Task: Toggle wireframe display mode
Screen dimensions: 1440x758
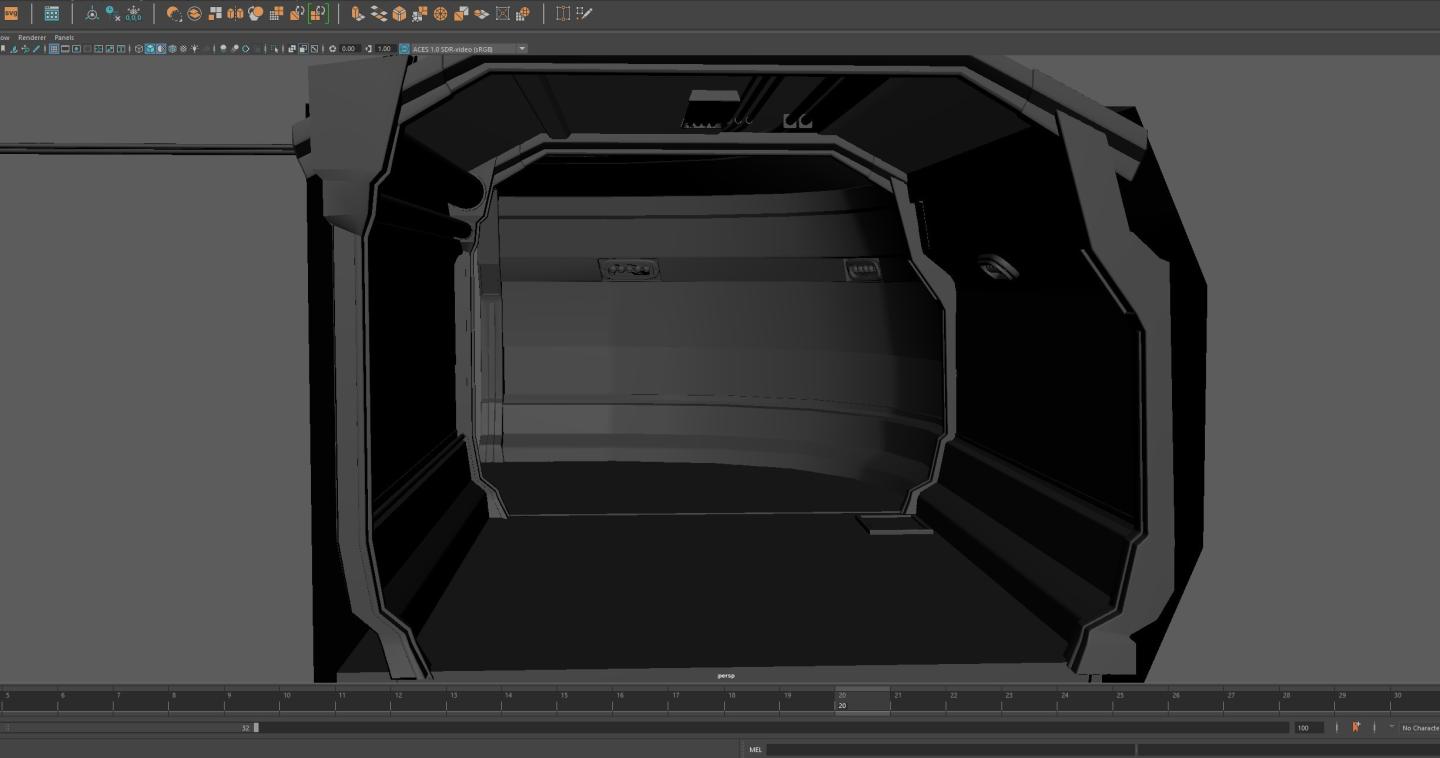Action: (139, 48)
